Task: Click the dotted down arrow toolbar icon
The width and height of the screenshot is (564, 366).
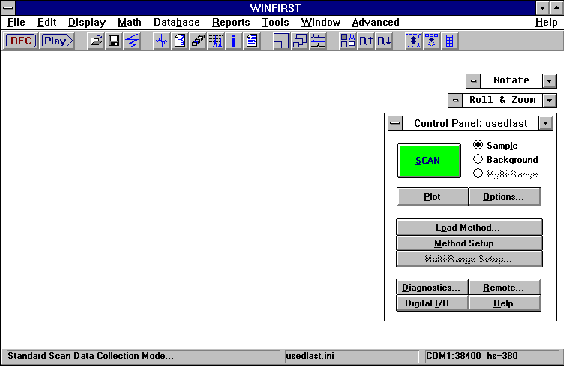Action: coord(431,41)
